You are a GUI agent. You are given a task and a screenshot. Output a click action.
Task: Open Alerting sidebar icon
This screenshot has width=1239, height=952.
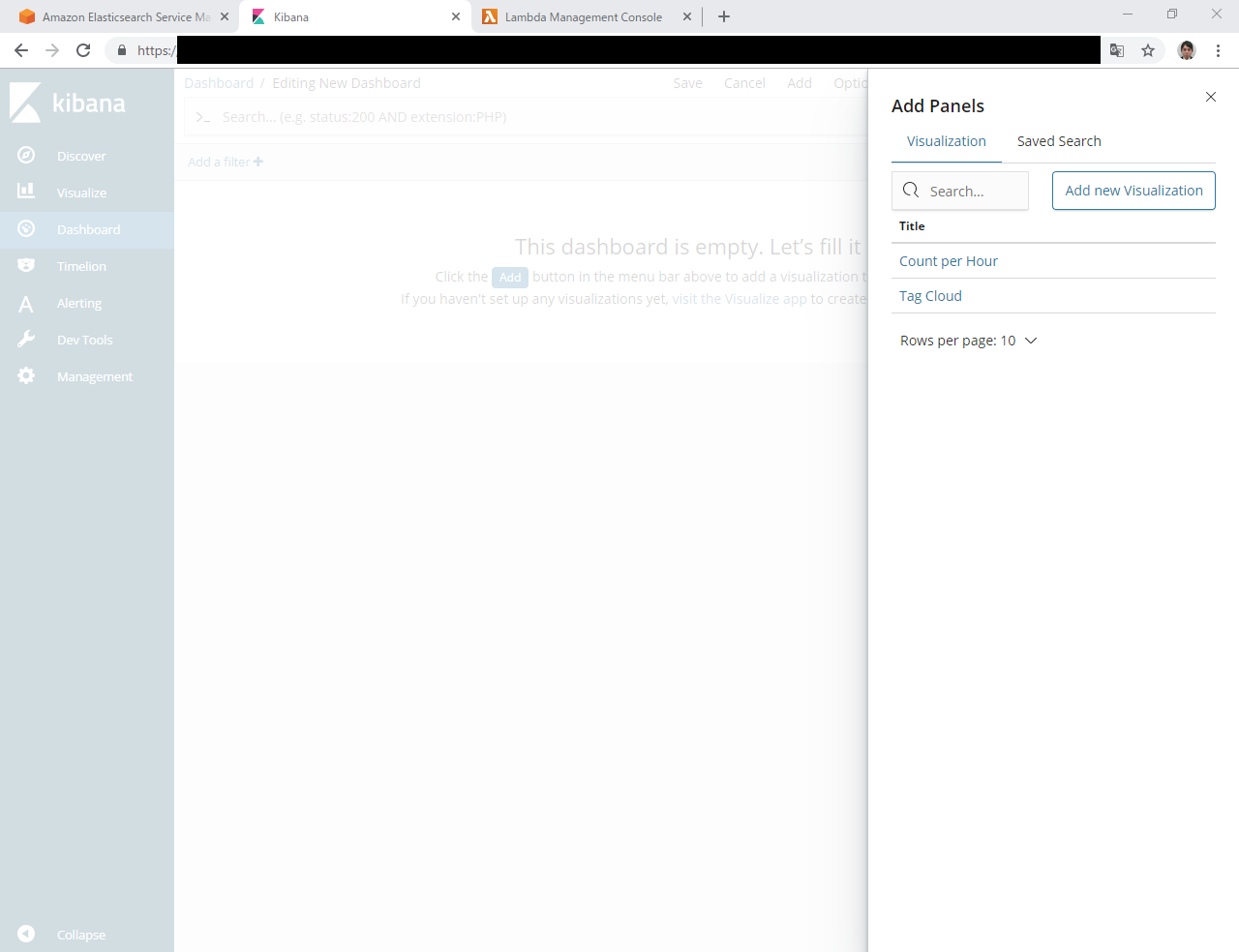pos(26,304)
